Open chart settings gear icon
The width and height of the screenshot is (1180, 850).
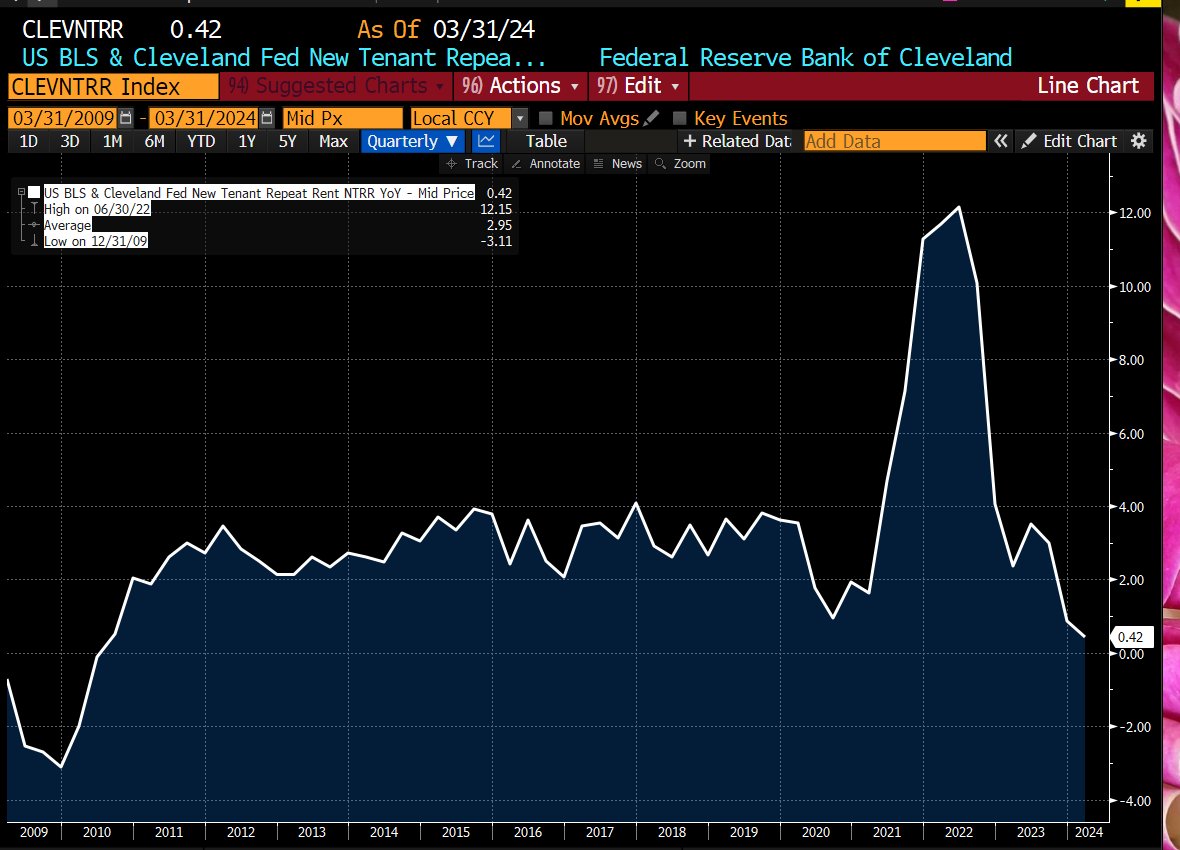click(1138, 141)
